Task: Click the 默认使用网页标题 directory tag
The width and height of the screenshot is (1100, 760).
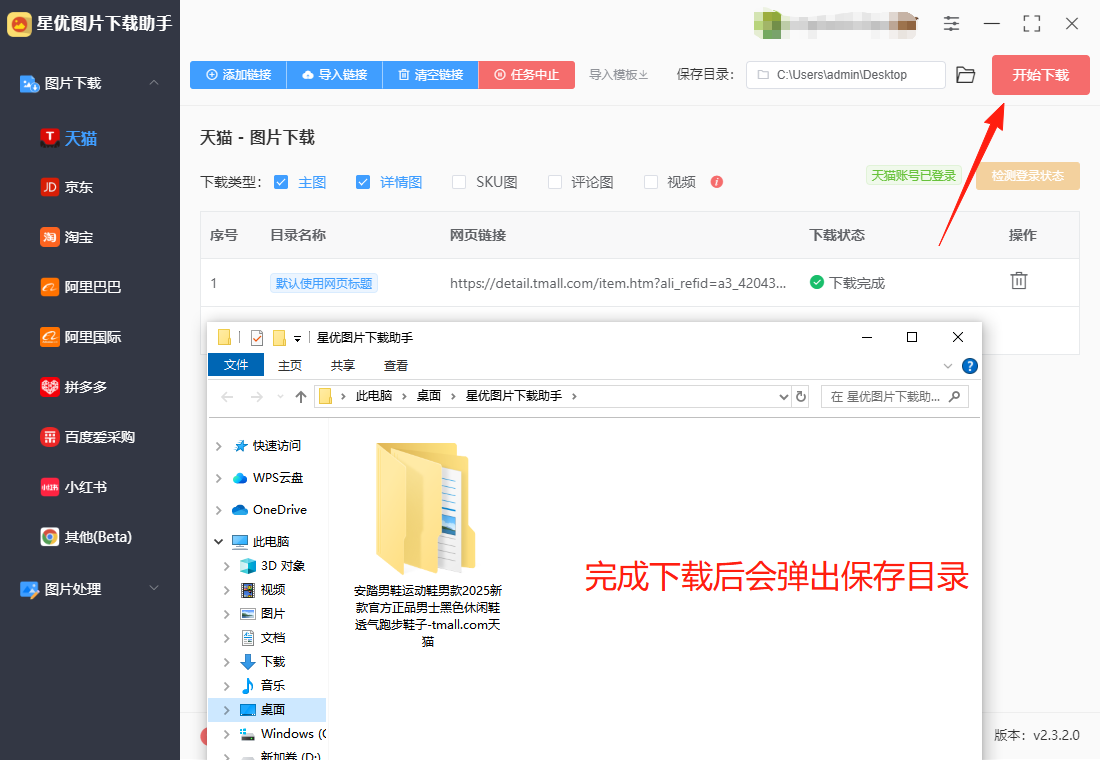Action: (323, 283)
